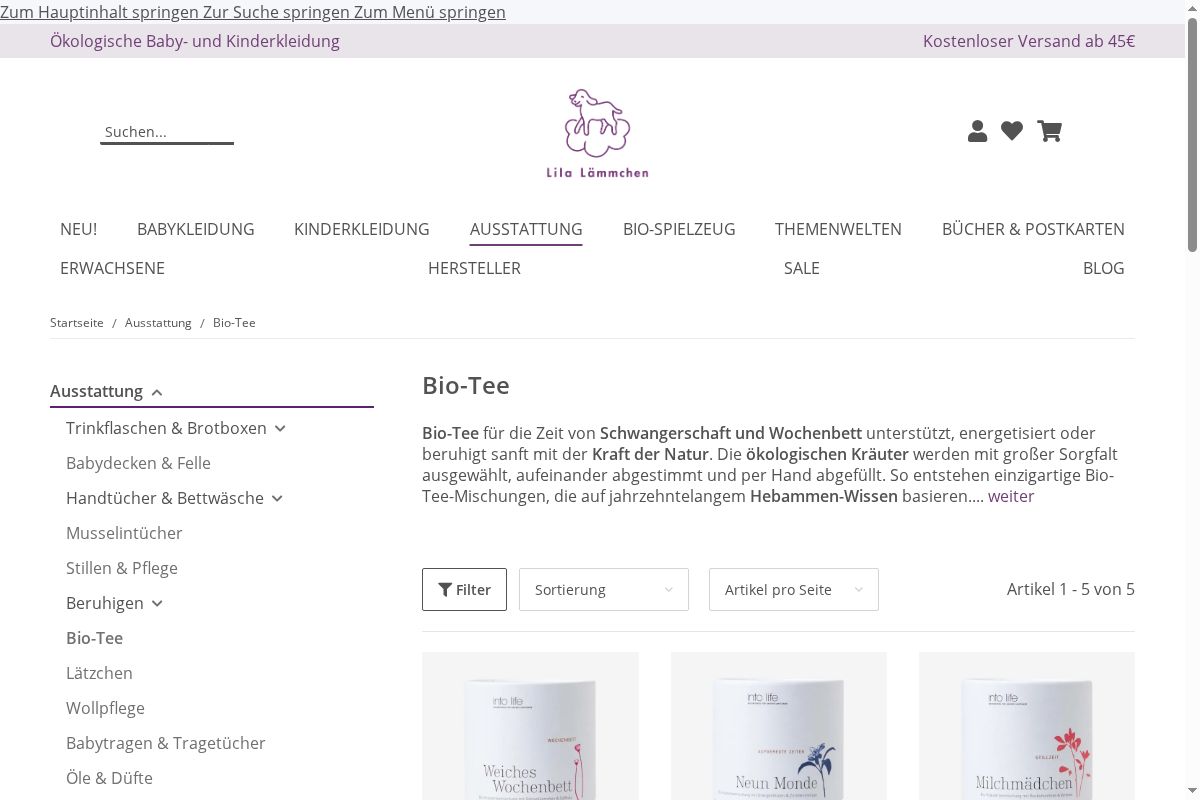Click the Lila Lämmchen logo
The height and width of the screenshot is (800, 1200).
click(597, 133)
